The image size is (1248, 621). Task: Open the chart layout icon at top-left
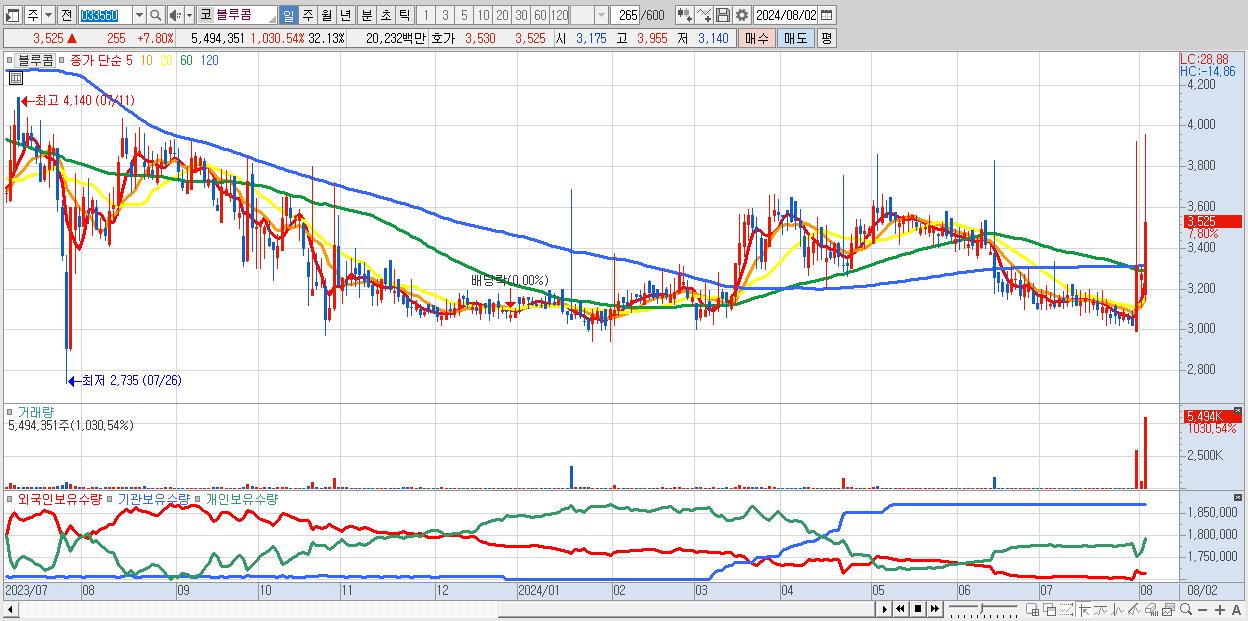point(12,15)
